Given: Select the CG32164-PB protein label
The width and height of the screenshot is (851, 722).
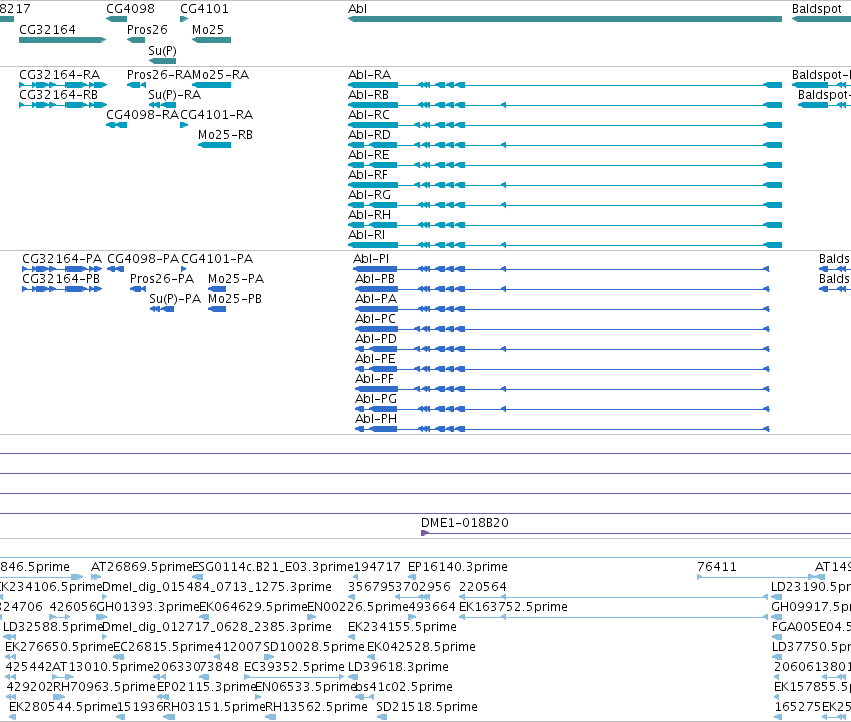Looking at the screenshot, I should click(x=61, y=278).
